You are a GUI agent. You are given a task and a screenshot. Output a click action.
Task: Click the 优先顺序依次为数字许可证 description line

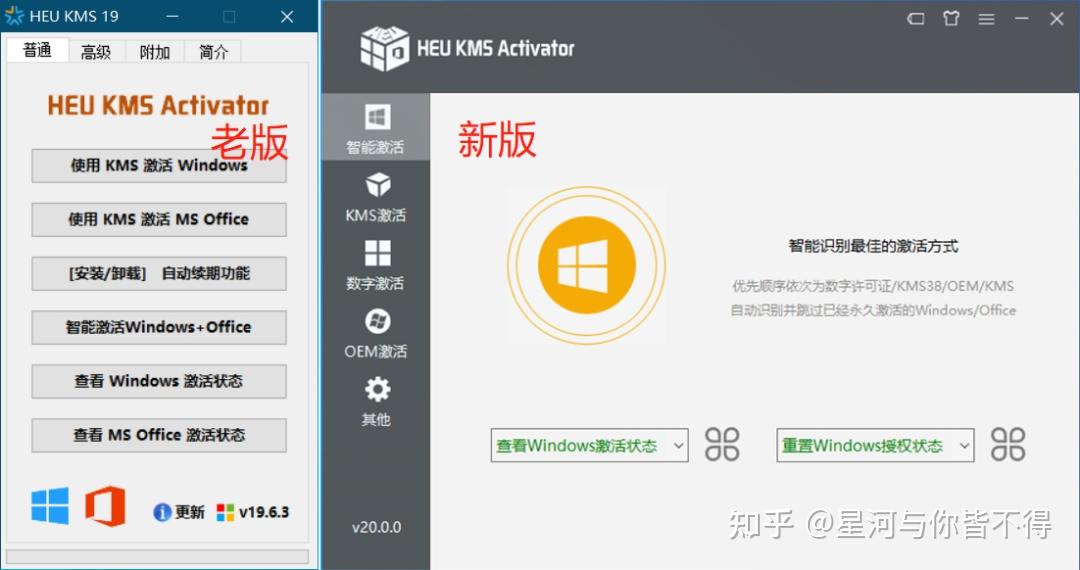(x=873, y=286)
